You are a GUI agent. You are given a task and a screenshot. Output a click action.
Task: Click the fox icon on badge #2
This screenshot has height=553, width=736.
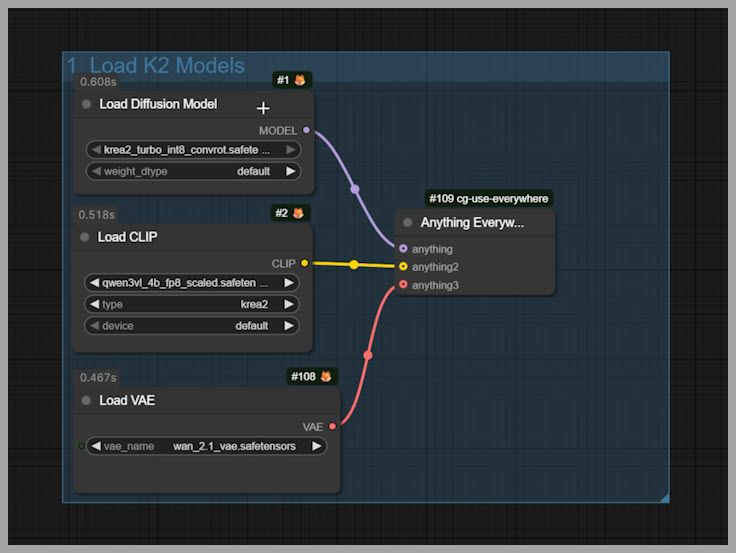[x=298, y=213]
